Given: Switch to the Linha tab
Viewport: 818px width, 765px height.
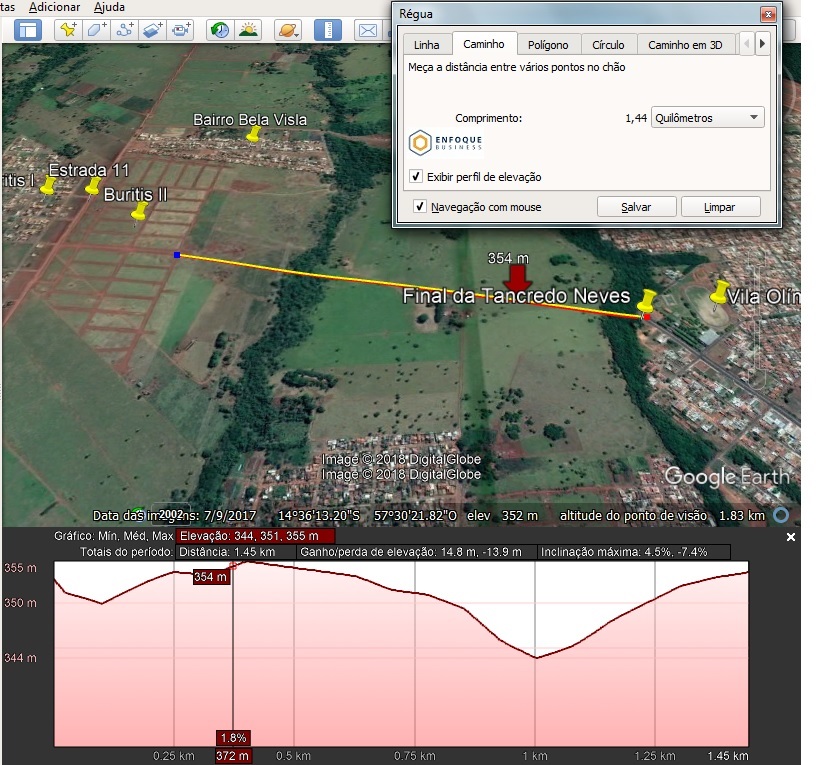Looking at the screenshot, I should pyautogui.click(x=426, y=45).
